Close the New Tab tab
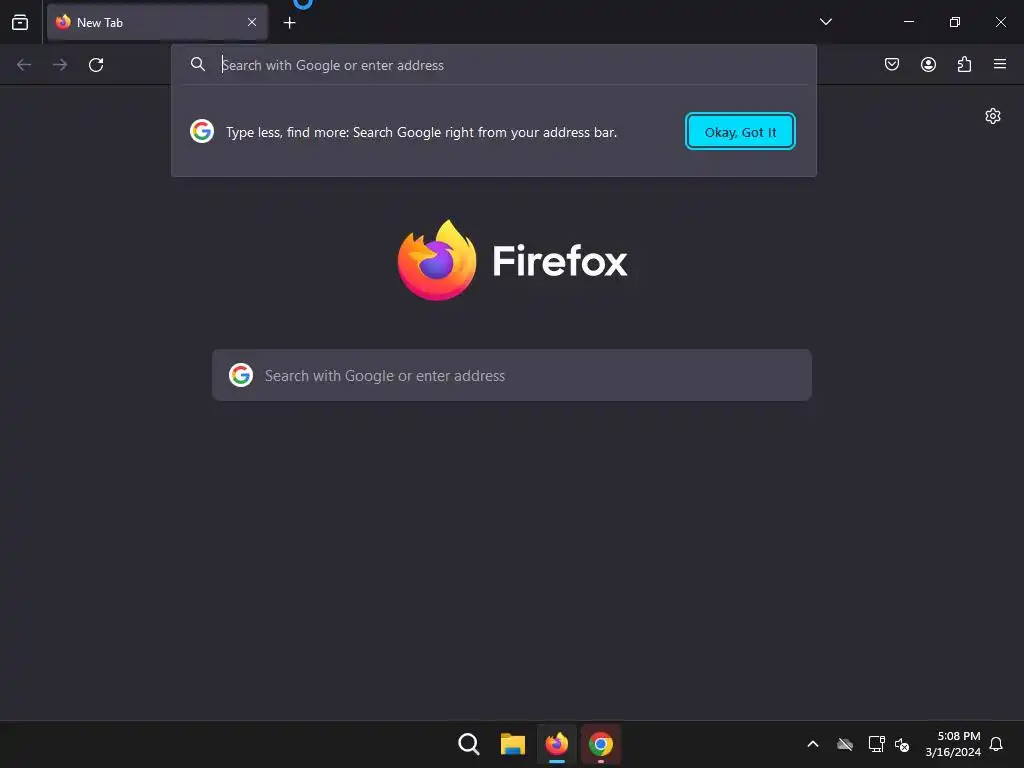 pos(252,22)
